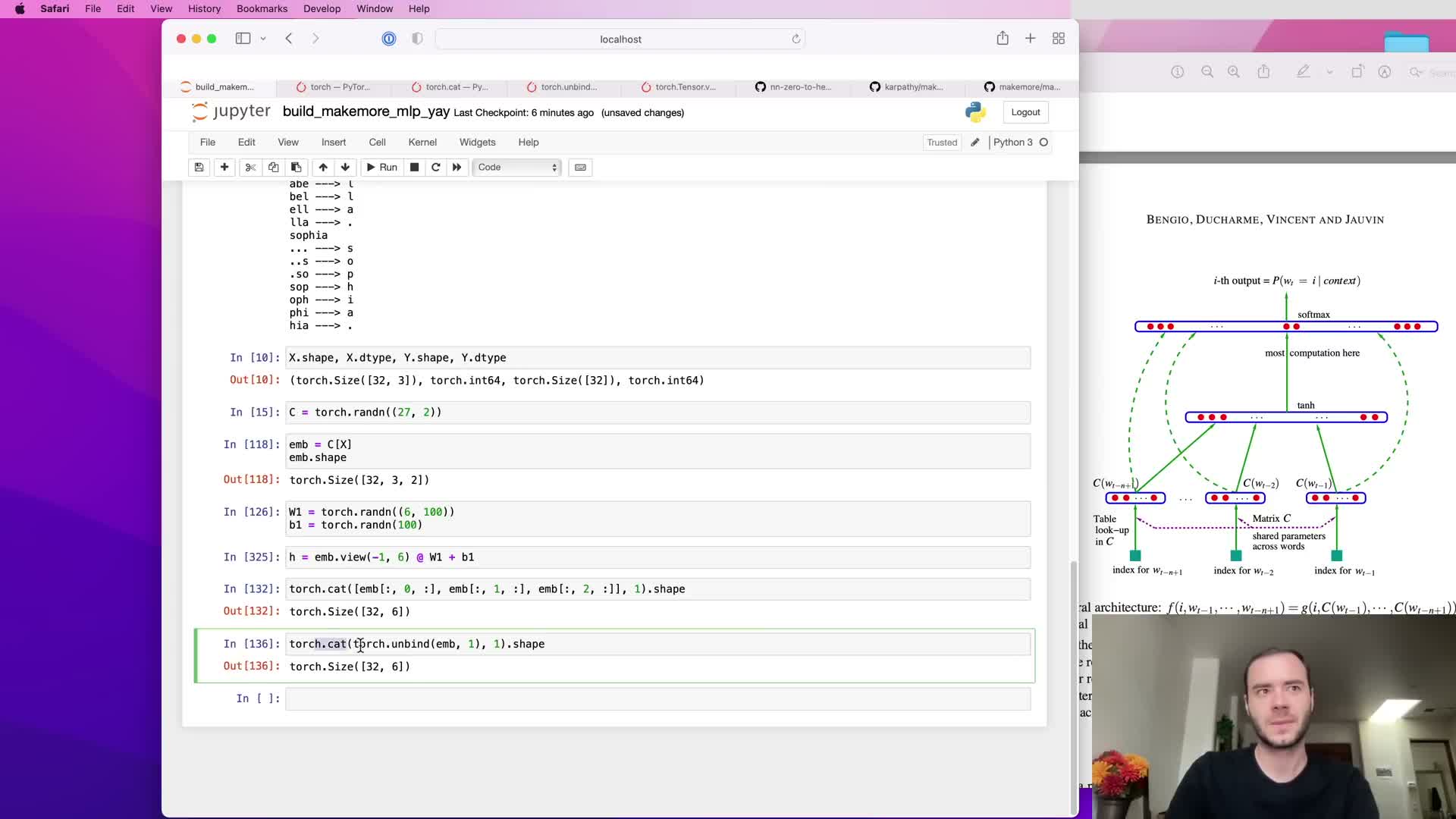The image size is (1456, 819).
Task: Toggle the Trusted notebook indicator
Action: (941, 143)
